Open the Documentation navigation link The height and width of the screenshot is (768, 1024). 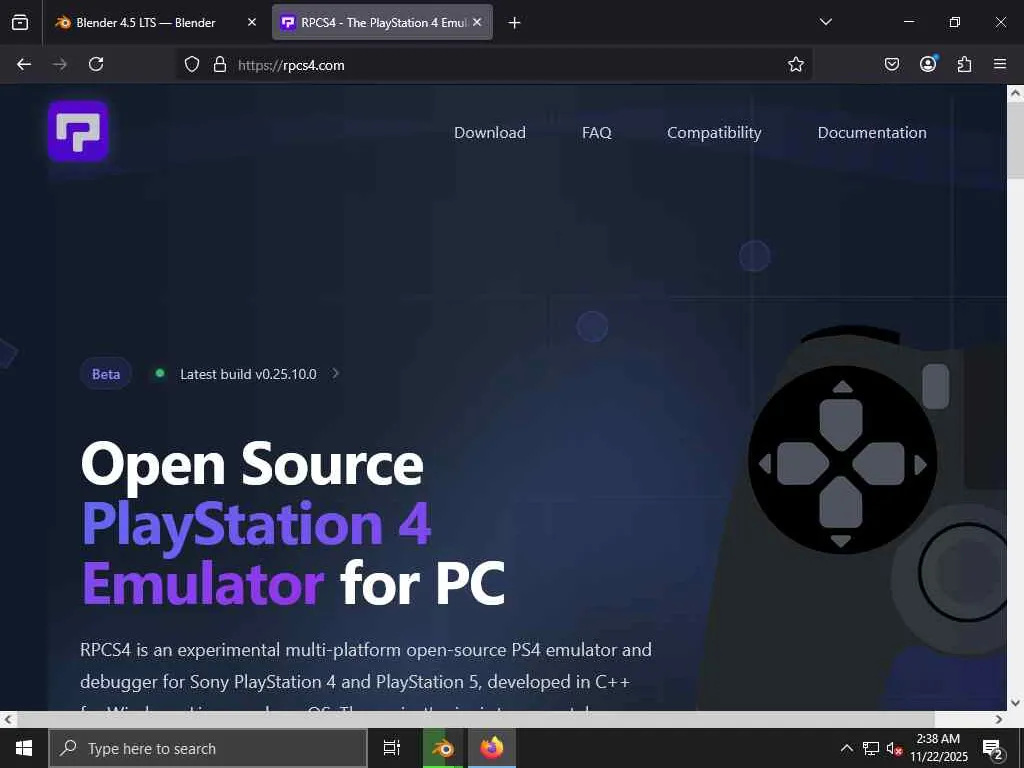(872, 133)
